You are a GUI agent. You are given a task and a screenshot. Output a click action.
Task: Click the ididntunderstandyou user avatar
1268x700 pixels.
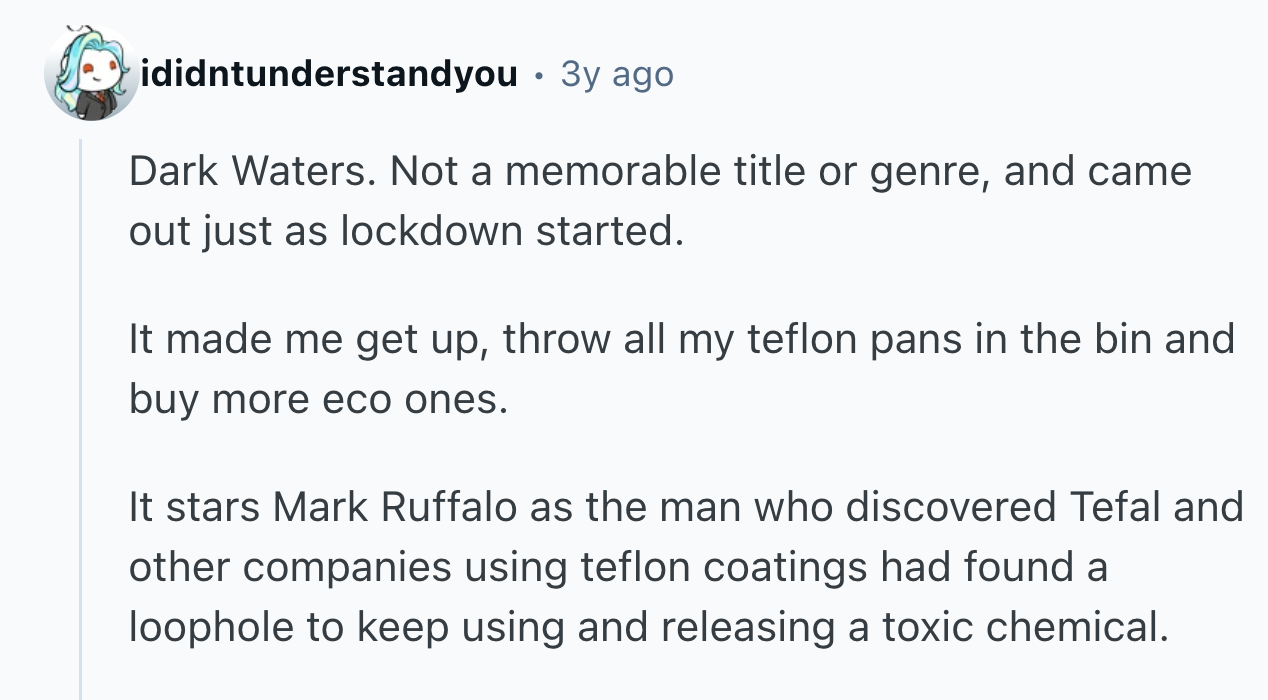coord(91,72)
